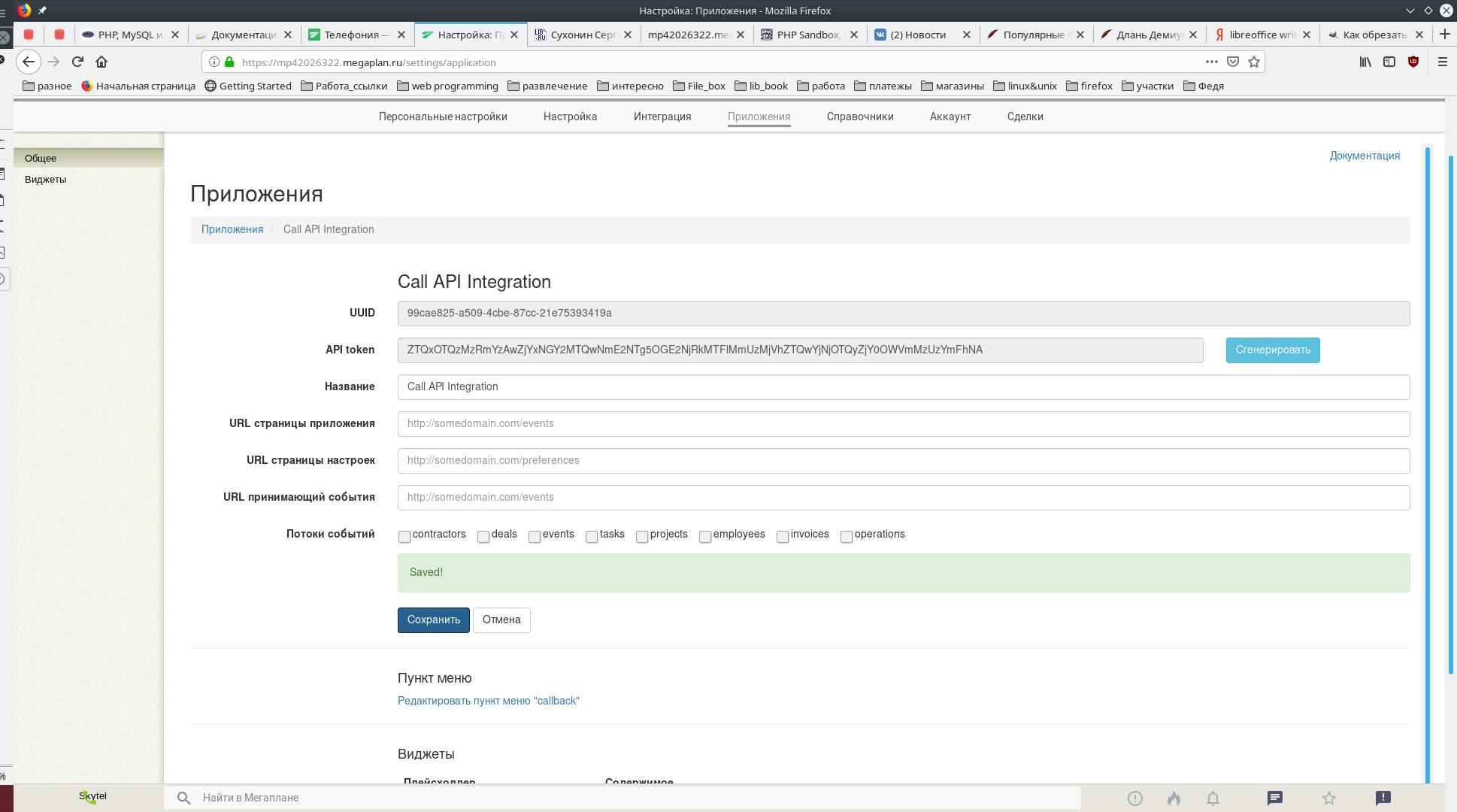Open the notifications bell icon
The width and height of the screenshot is (1457, 812).
coord(1213,798)
